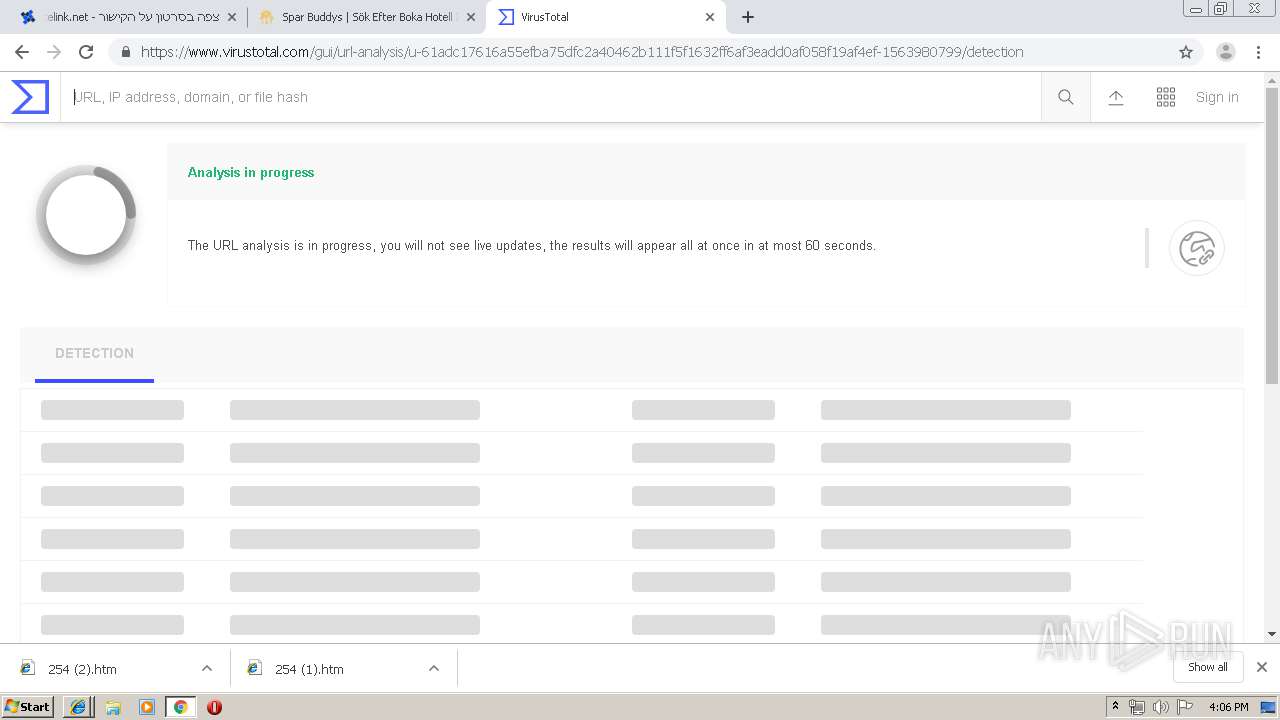This screenshot has width=1280, height=720.
Task: Open Windows Explorer folder taskbar icon
Action: coord(113,707)
